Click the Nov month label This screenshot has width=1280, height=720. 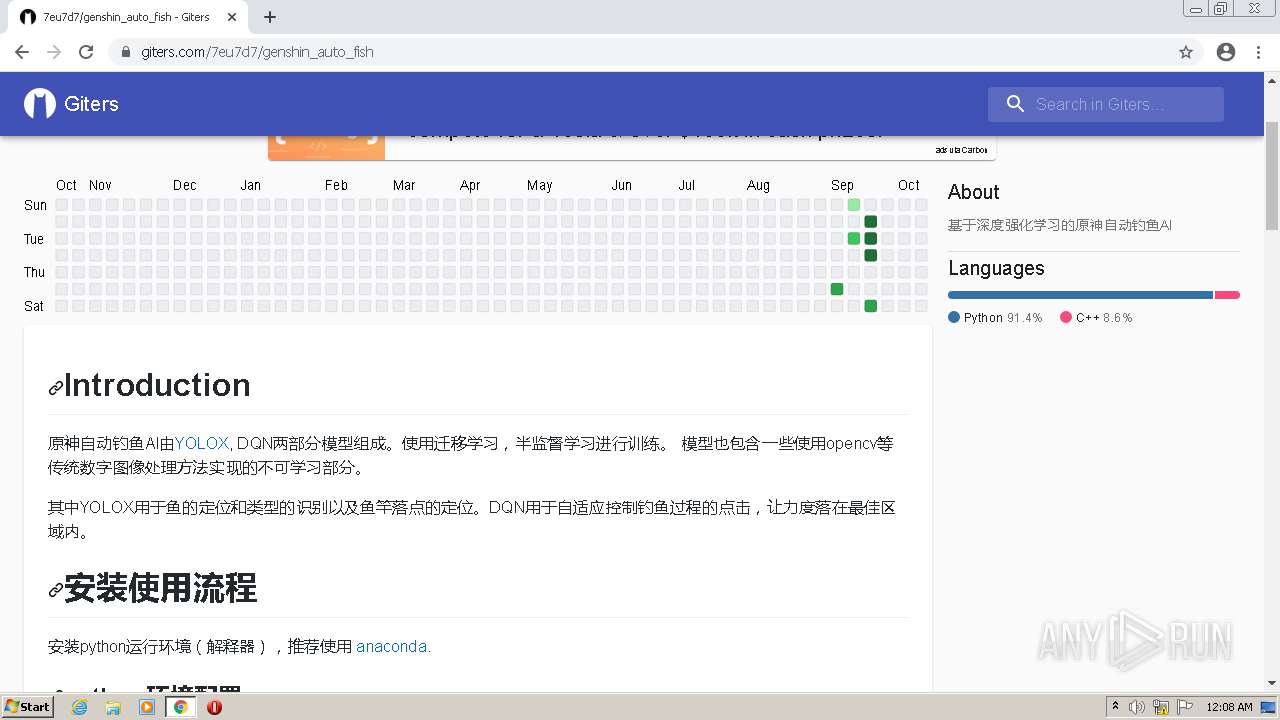coord(100,185)
